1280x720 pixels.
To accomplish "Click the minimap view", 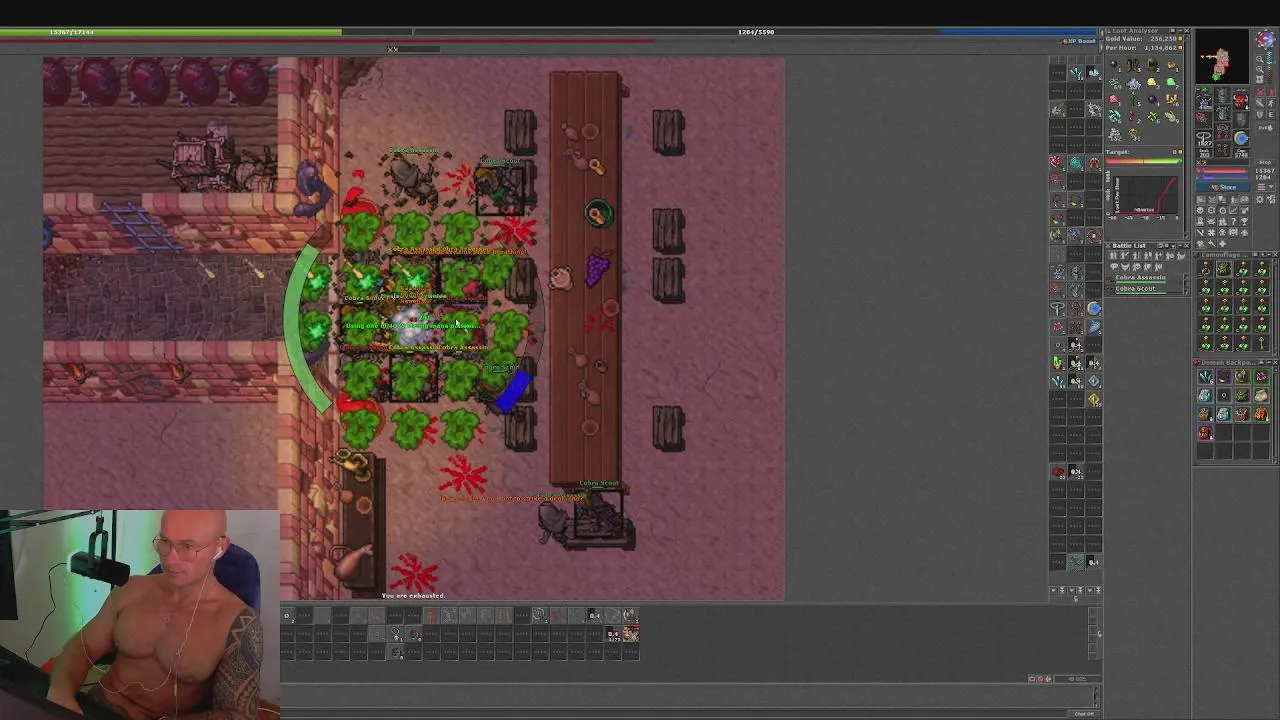I will pyautogui.click(x=1222, y=56).
